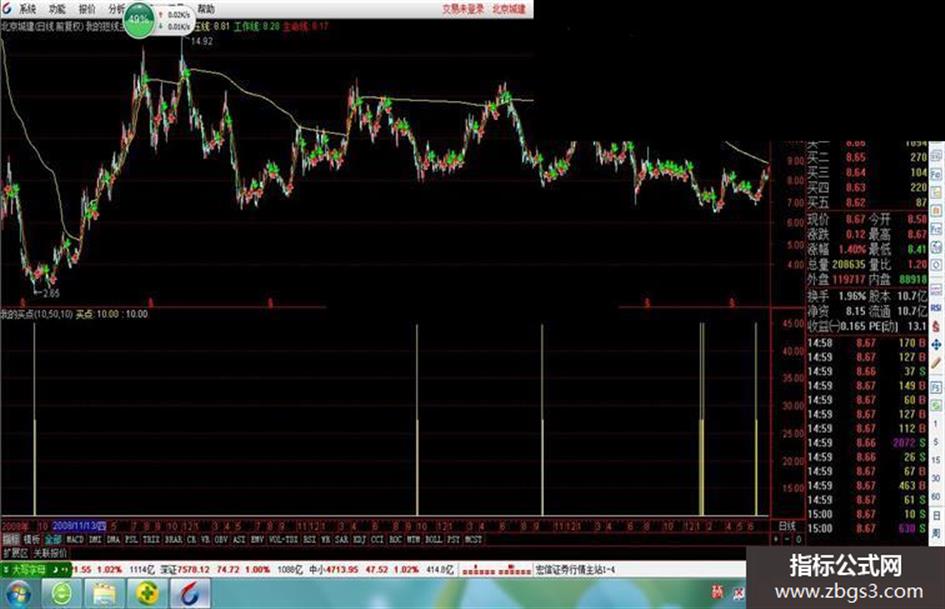Select the 5-minute period in the sidebar

[x=936, y=443]
